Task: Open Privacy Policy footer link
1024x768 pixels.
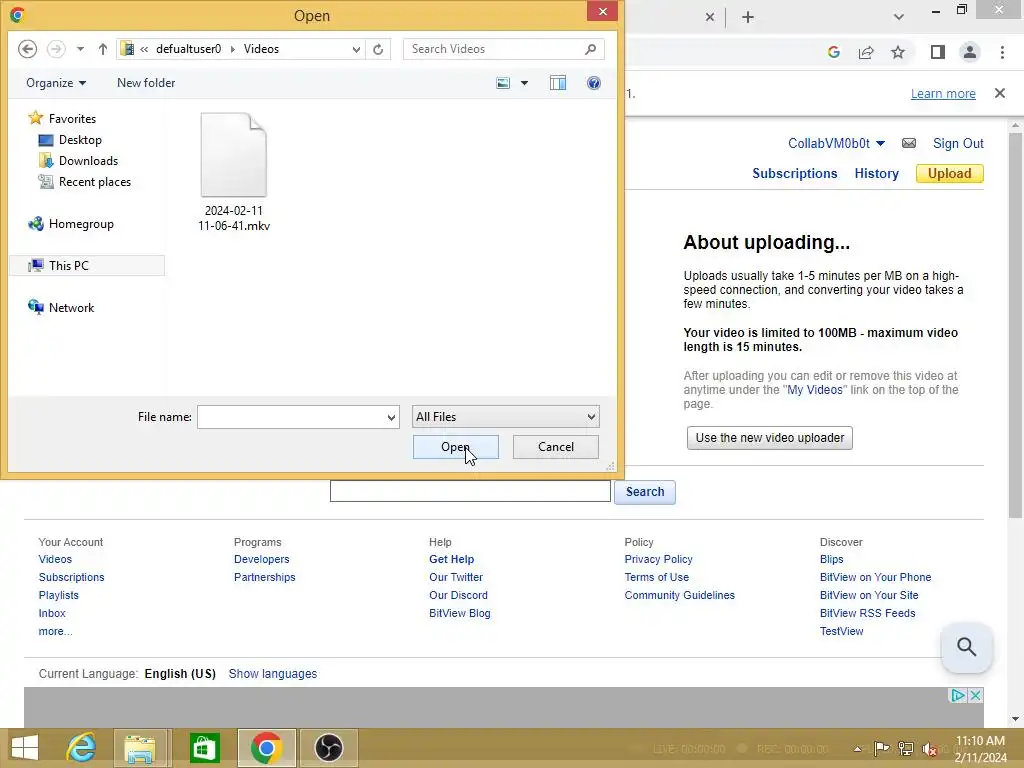Action: pos(658,559)
